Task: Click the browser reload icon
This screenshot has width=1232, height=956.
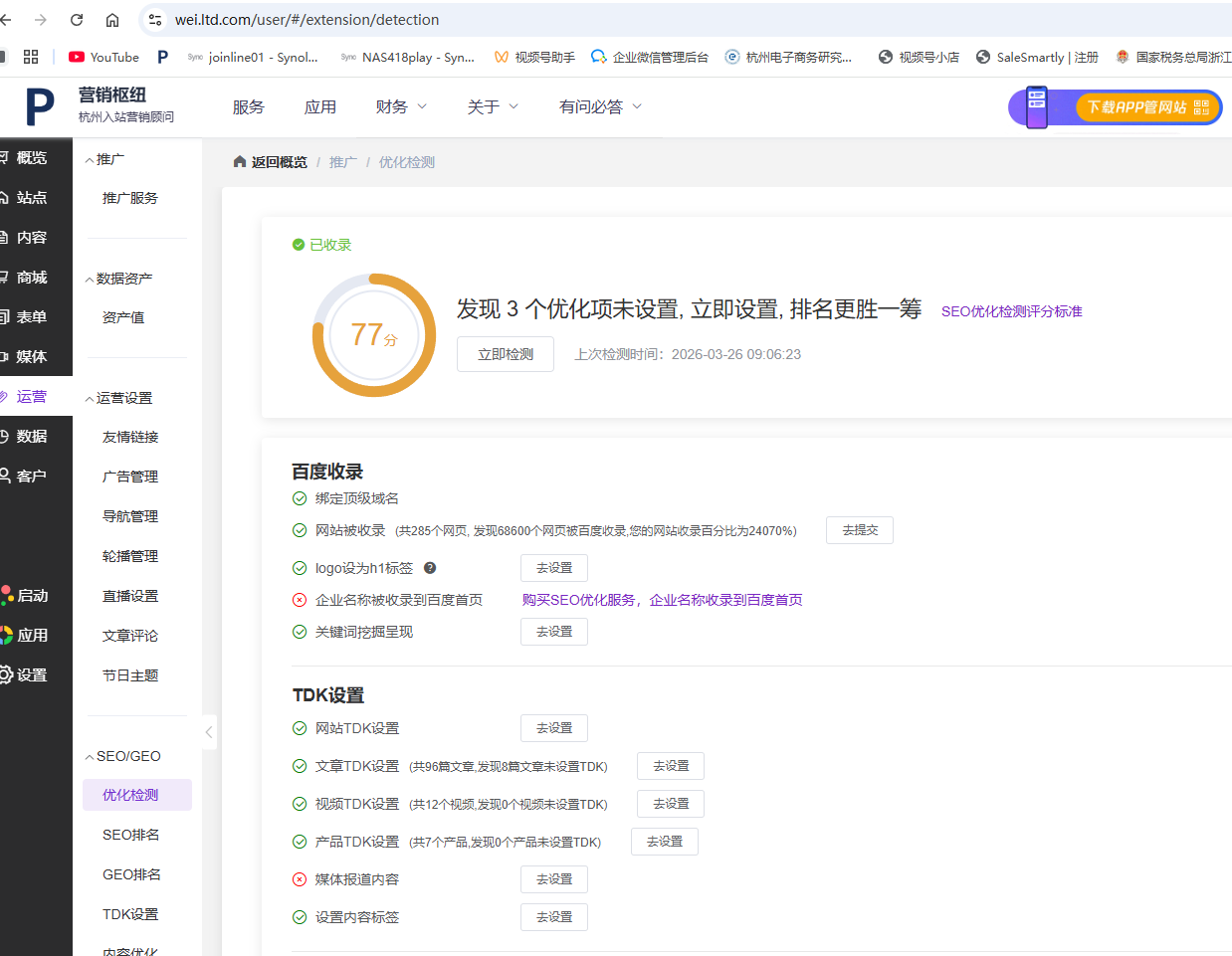Action: coord(77,20)
